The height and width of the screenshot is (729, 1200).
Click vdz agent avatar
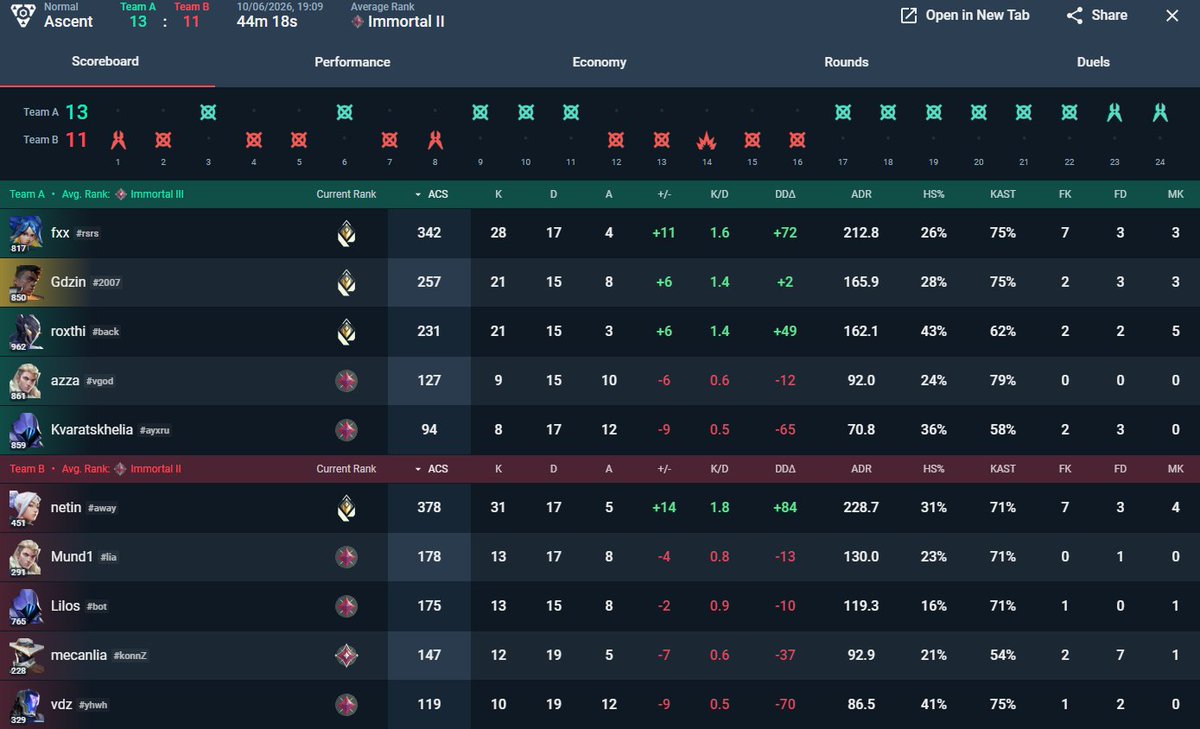(x=25, y=704)
